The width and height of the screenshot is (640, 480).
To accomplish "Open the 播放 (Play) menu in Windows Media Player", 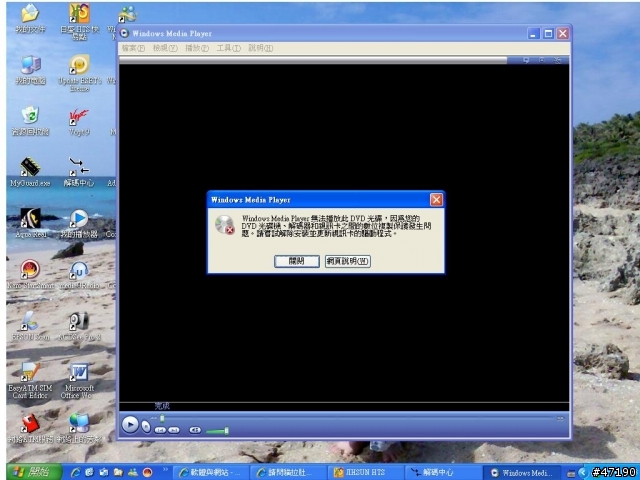I will [197, 48].
